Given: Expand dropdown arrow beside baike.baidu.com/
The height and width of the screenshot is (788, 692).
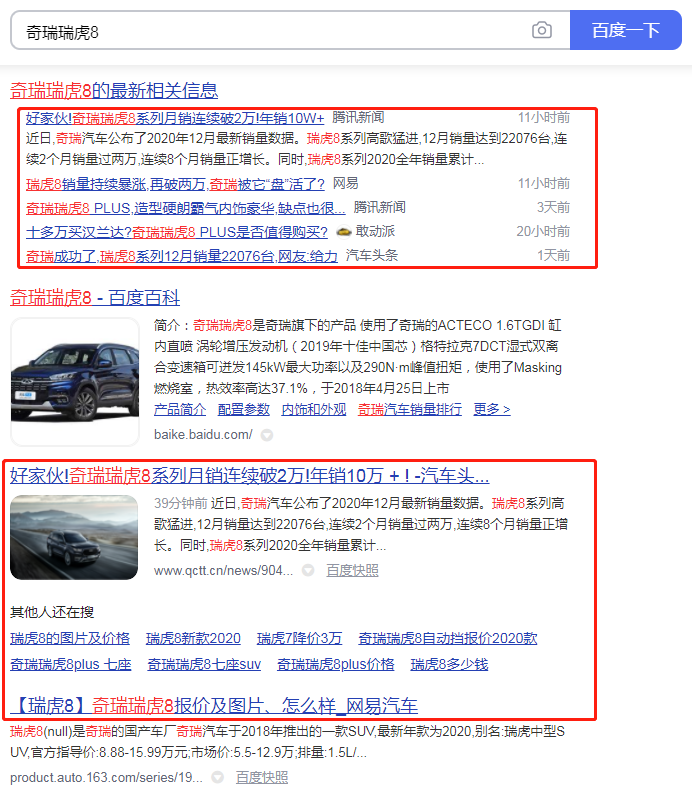Looking at the screenshot, I should click(267, 435).
